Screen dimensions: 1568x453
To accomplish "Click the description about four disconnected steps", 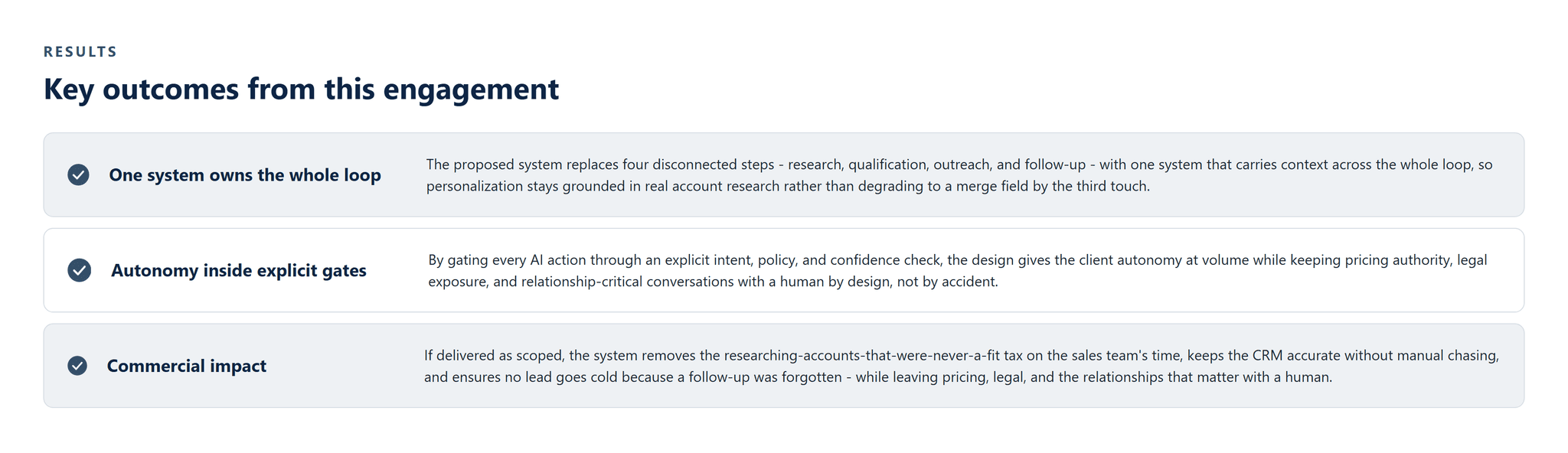I will point(959,175).
